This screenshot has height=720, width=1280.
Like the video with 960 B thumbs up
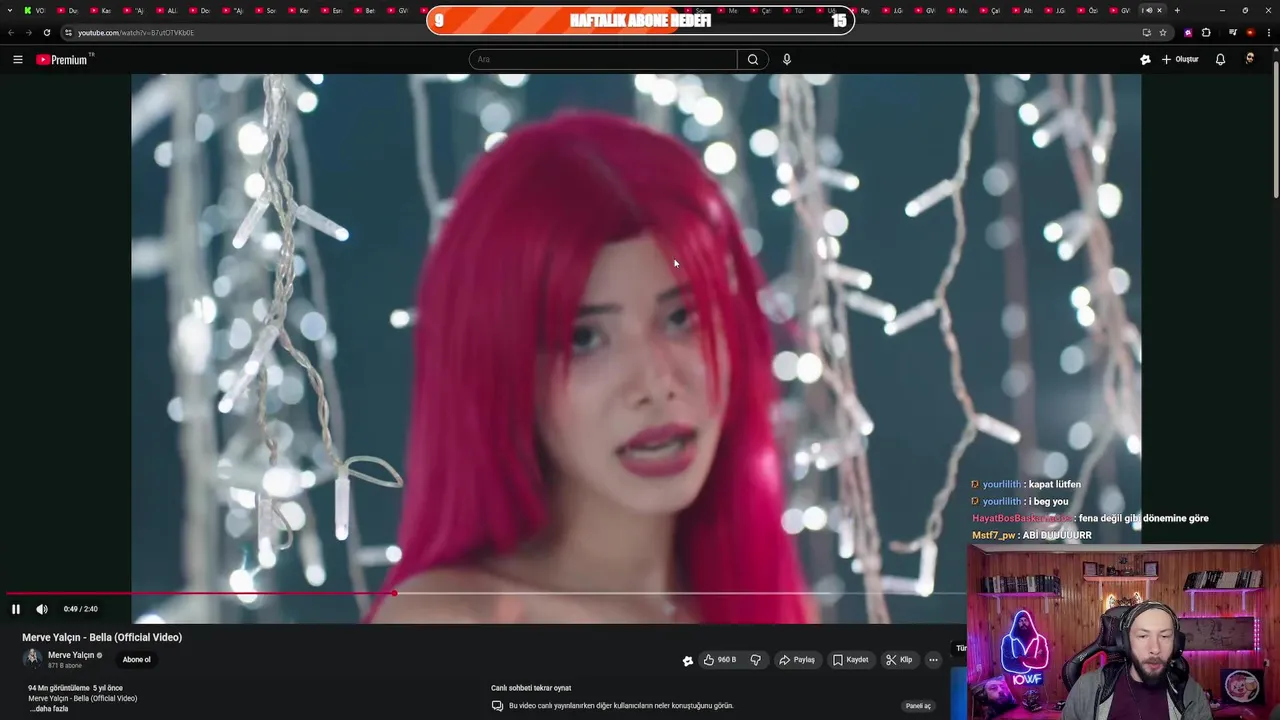(720, 660)
